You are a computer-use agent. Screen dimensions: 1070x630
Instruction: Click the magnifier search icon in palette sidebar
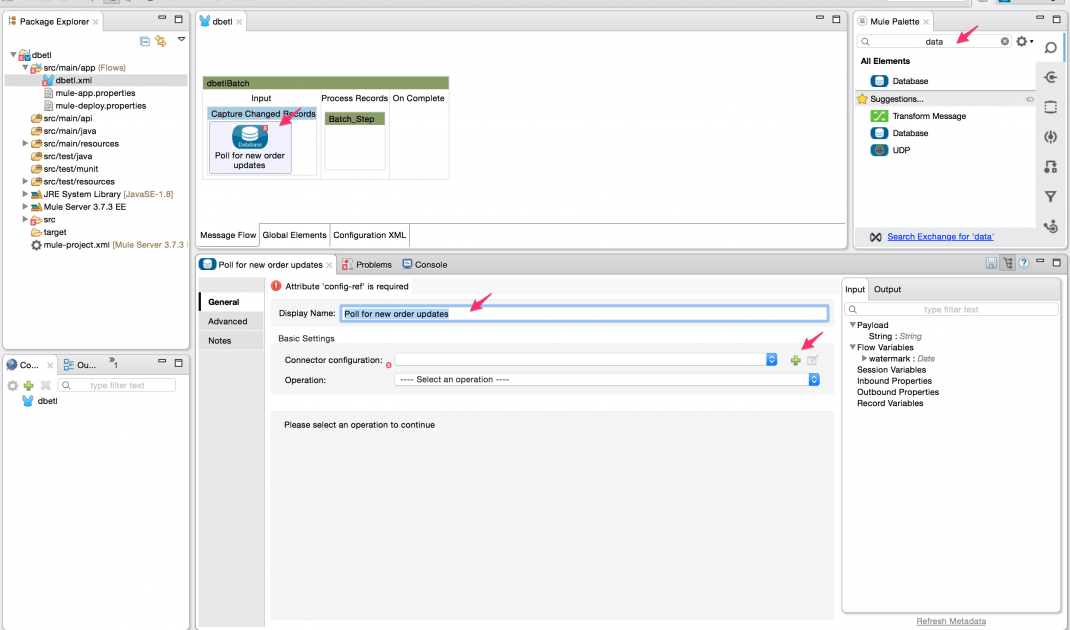(1050, 47)
